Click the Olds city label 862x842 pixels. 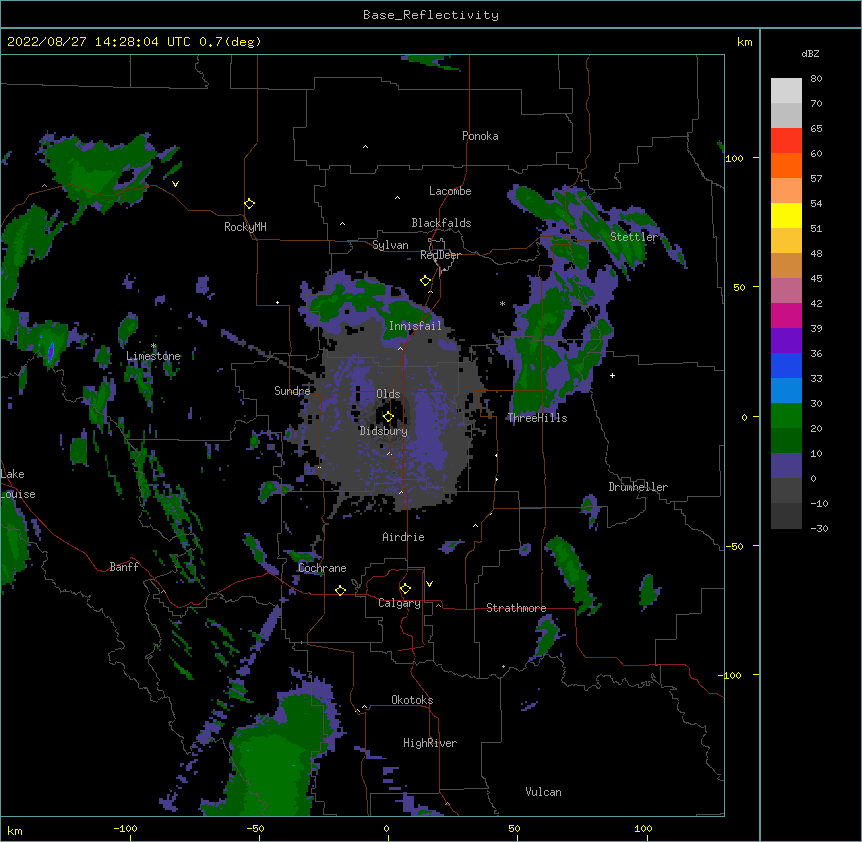388,394
